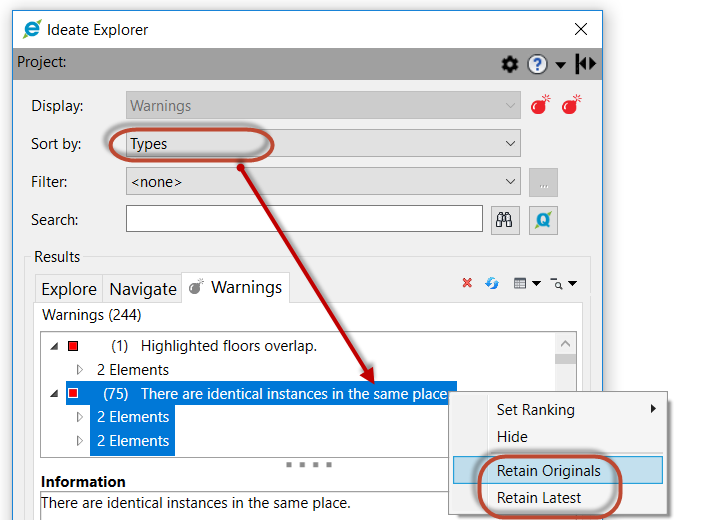
Task: Expand 2 Elements under floors overlap
Action: tap(80, 370)
